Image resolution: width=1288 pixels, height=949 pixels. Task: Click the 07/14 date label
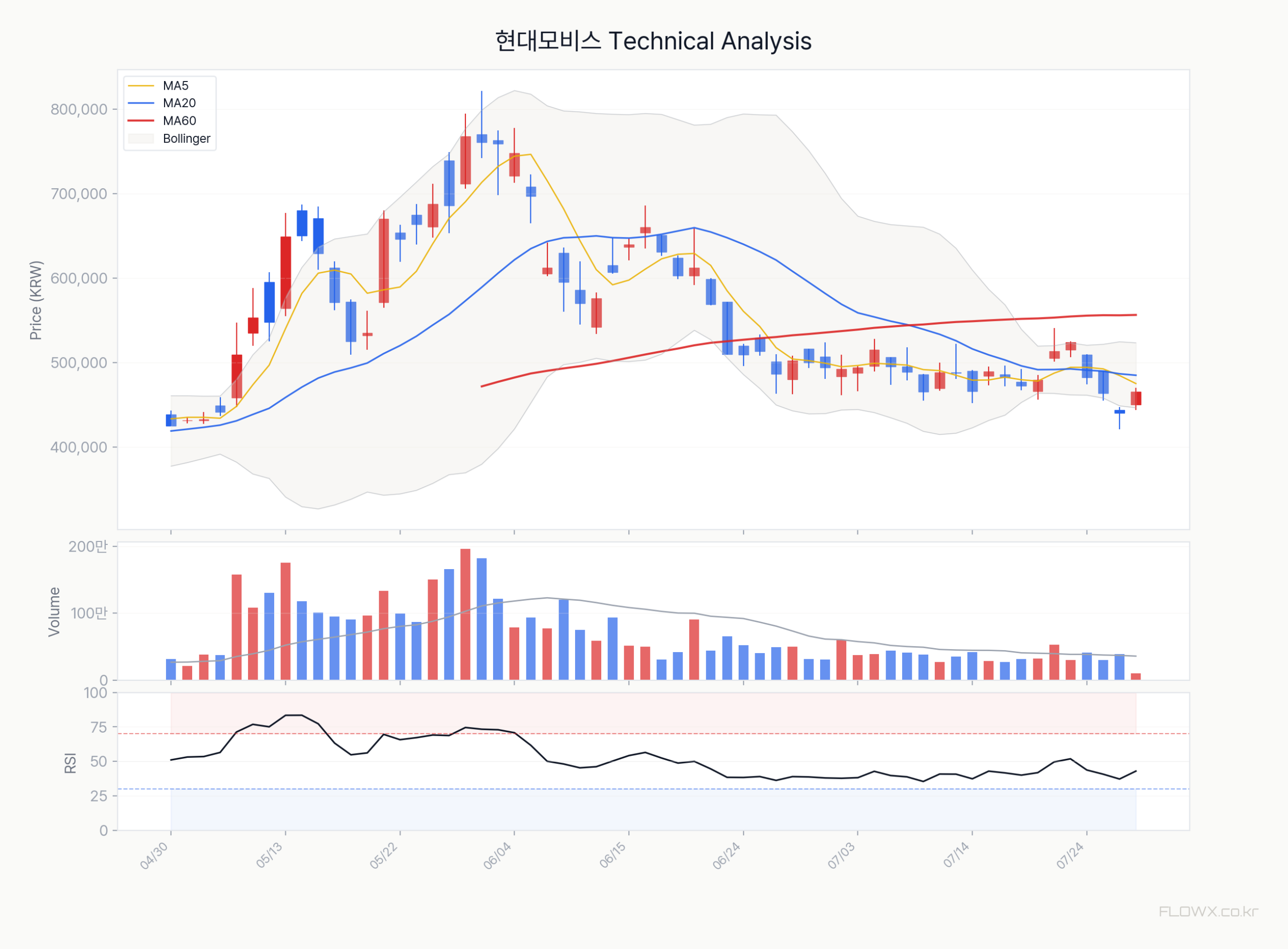(956, 855)
